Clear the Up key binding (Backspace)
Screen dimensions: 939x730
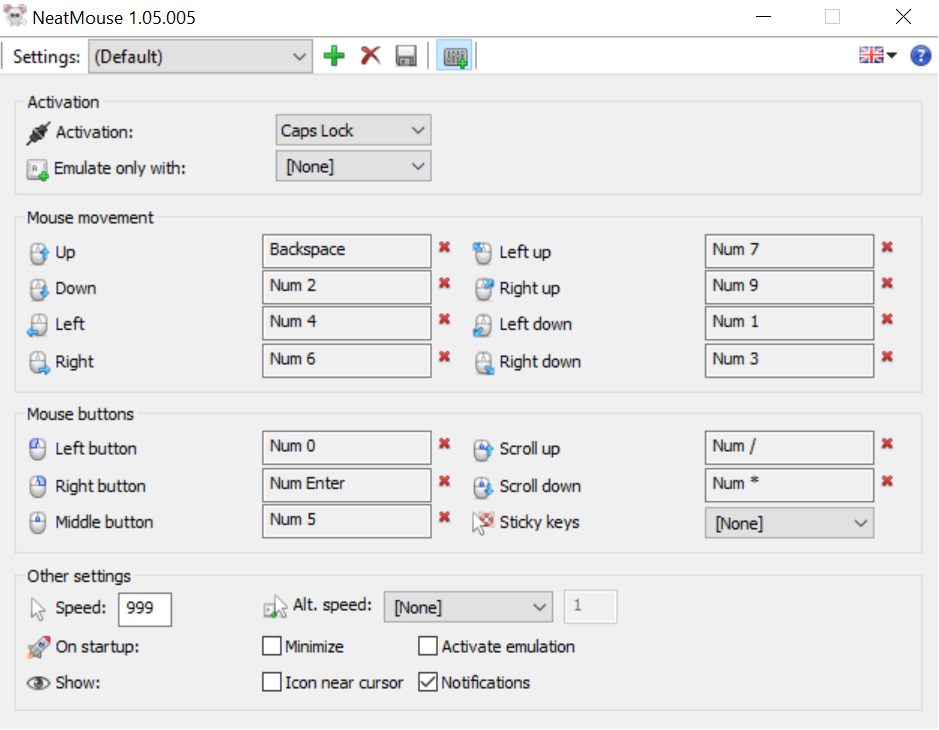444,247
